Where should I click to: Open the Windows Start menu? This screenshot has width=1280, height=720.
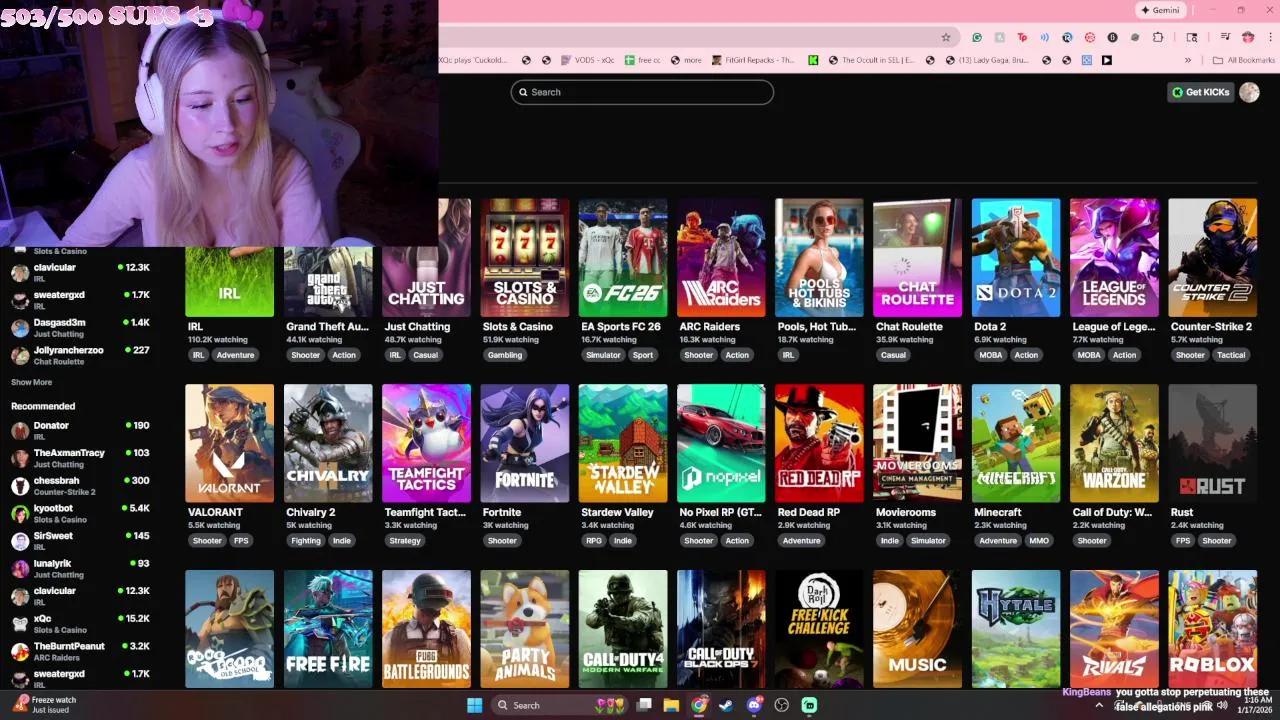point(475,705)
